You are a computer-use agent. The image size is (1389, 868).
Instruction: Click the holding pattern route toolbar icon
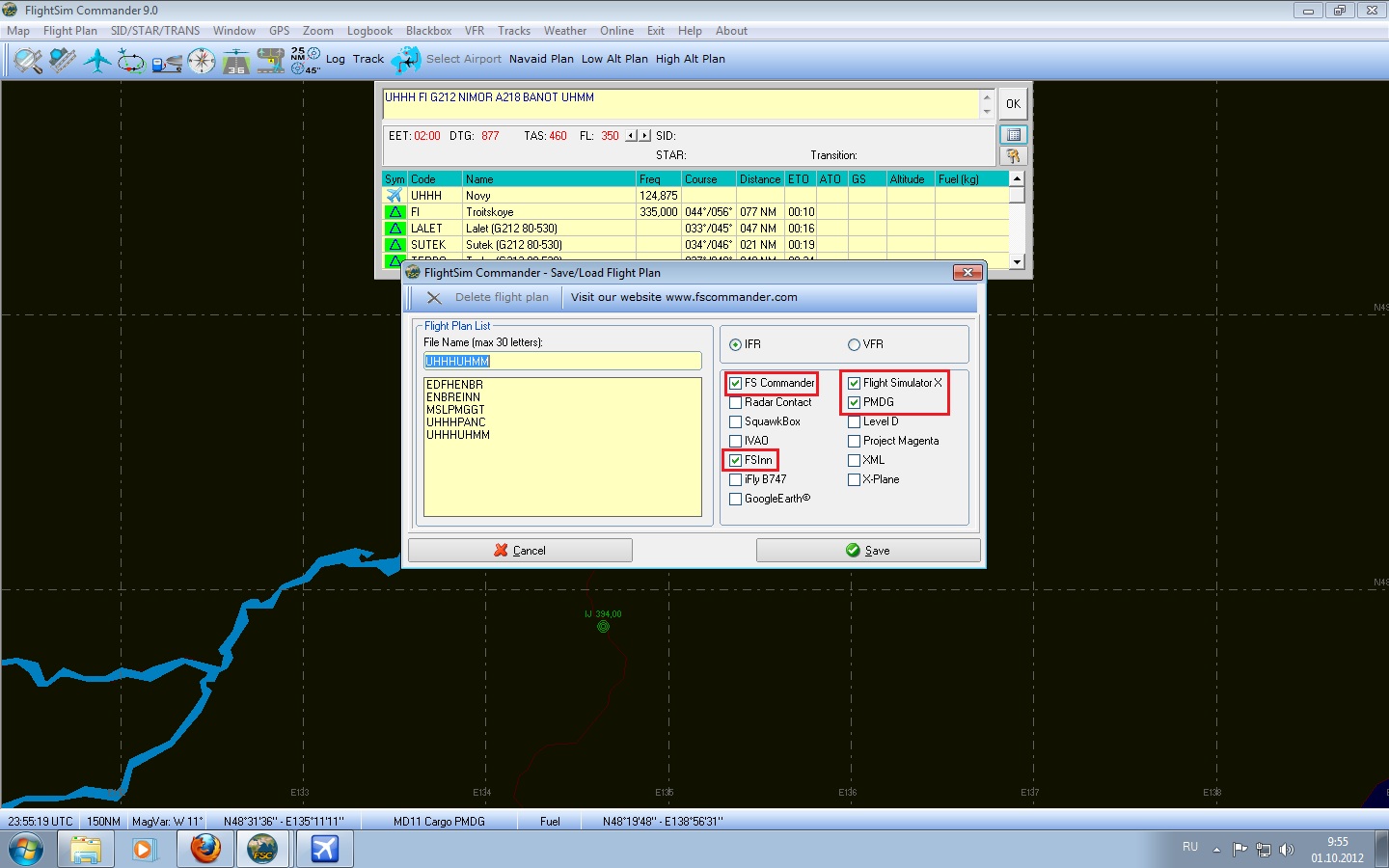coord(131,62)
